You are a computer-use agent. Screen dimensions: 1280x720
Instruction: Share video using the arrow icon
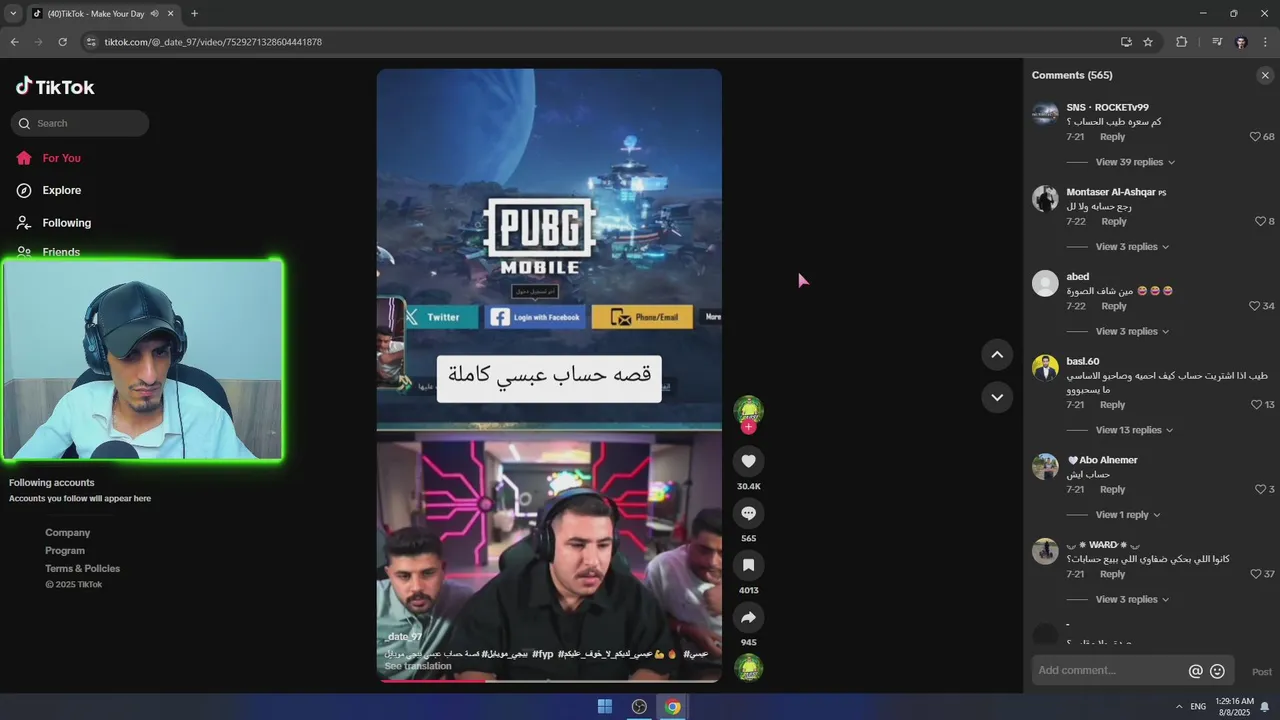(748, 617)
